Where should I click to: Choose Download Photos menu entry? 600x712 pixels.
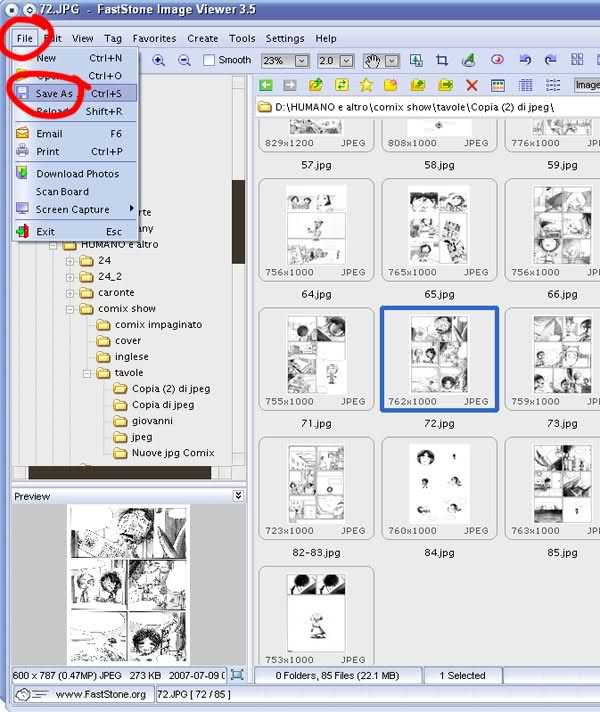75,174
